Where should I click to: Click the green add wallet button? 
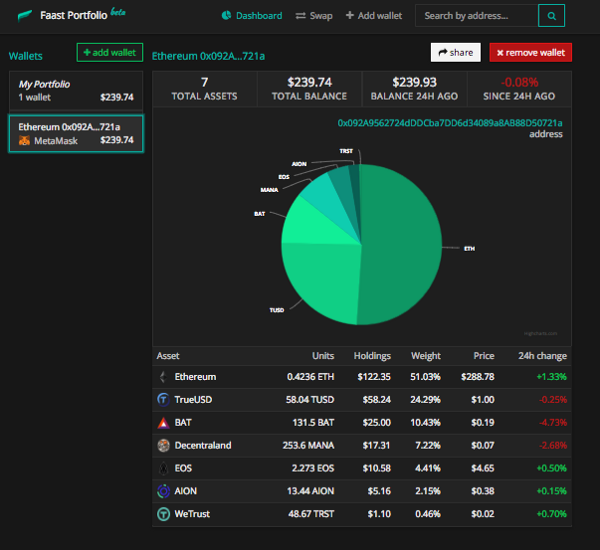pos(110,52)
